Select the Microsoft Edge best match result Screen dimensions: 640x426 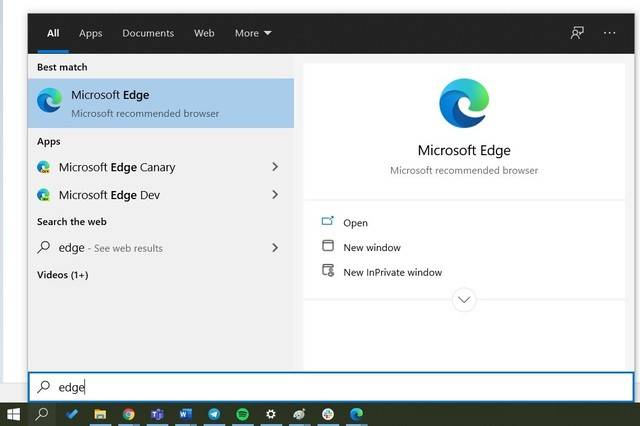coord(161,103)
